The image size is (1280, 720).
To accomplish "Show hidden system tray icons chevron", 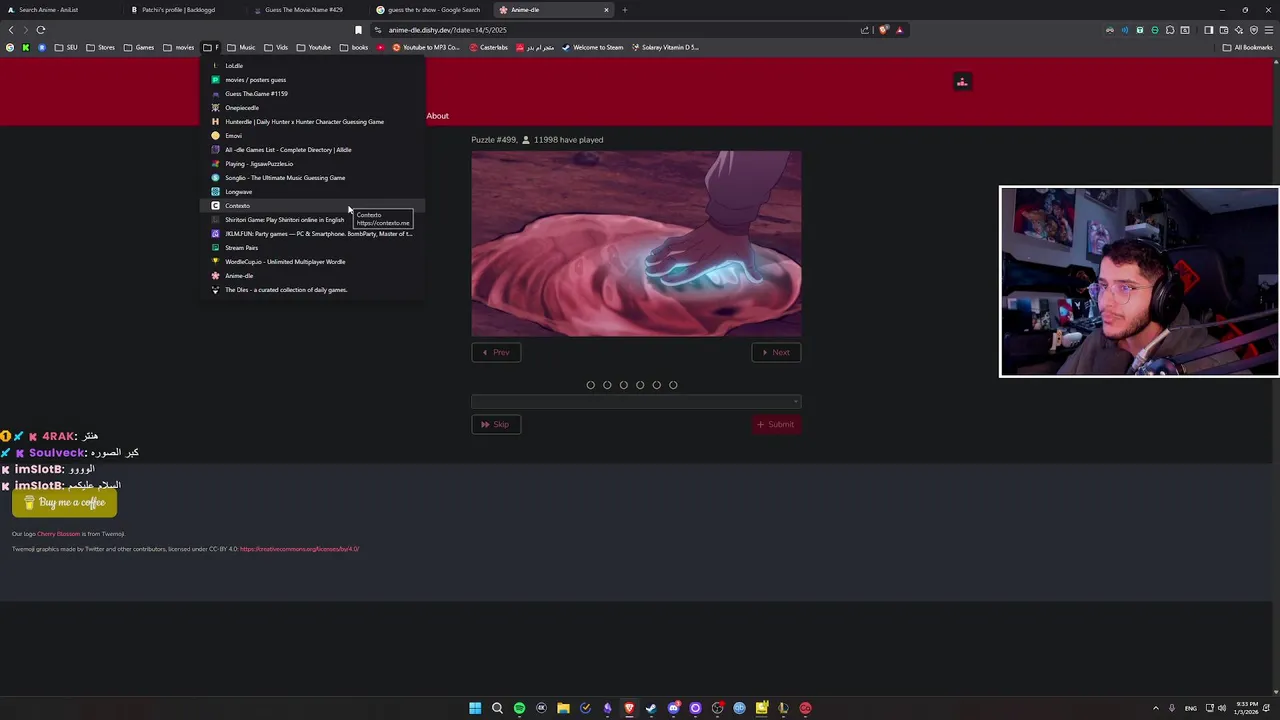I will [x=1155, y=708].
